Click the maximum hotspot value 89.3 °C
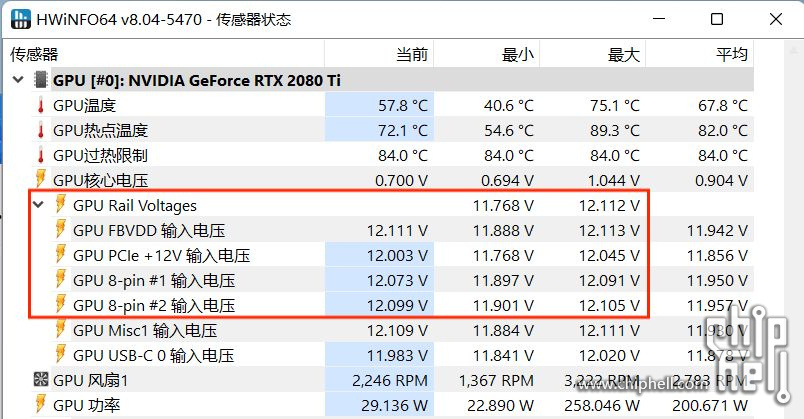The image size is (804, 419). point(615,131)
